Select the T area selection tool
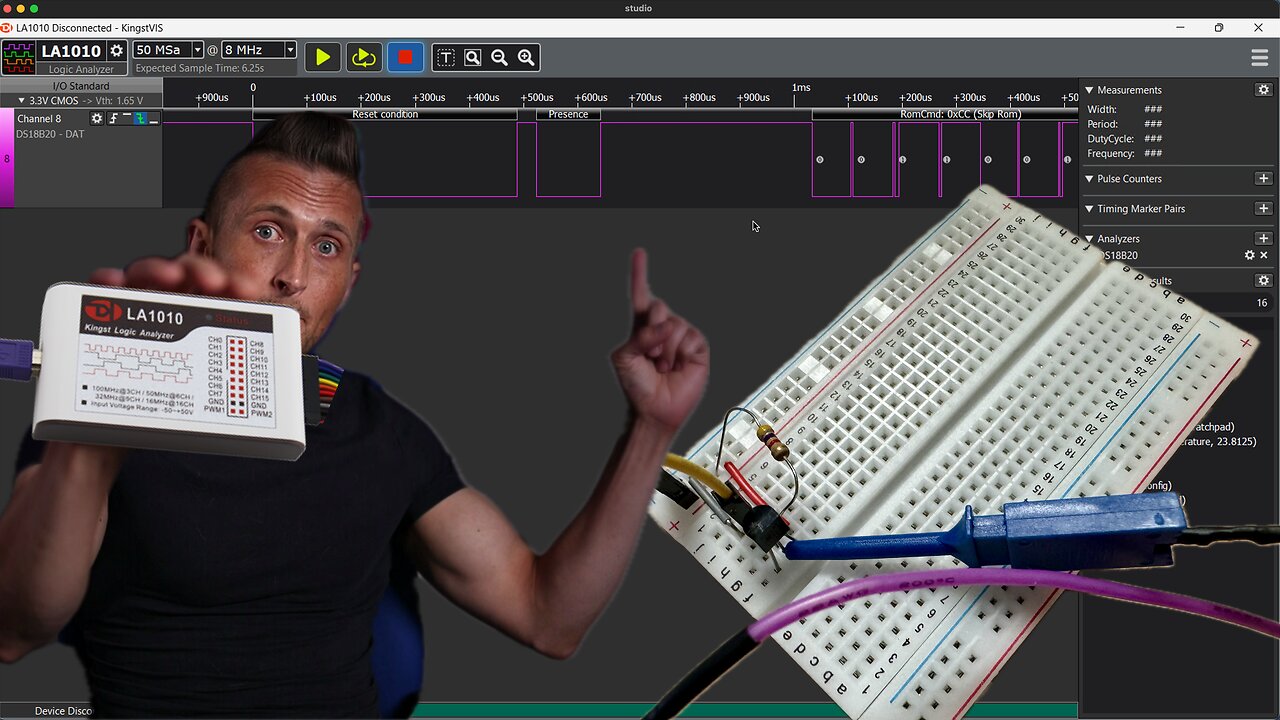This screenshot has width=1280, height=720. [446, 58]
